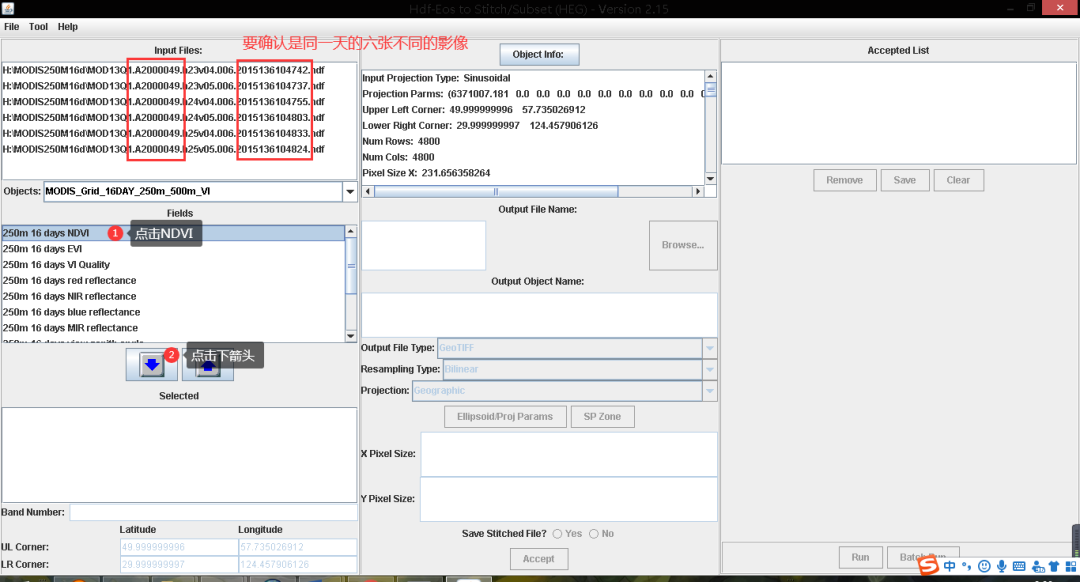
Task: Click Object Info vertical scroll up arrow
Action: pos(710,76)
